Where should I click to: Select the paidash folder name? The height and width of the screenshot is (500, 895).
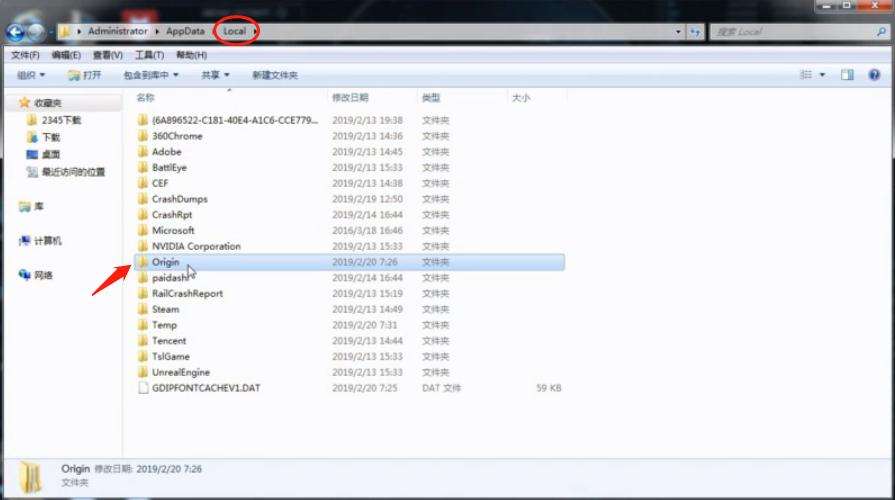point(170,278)
